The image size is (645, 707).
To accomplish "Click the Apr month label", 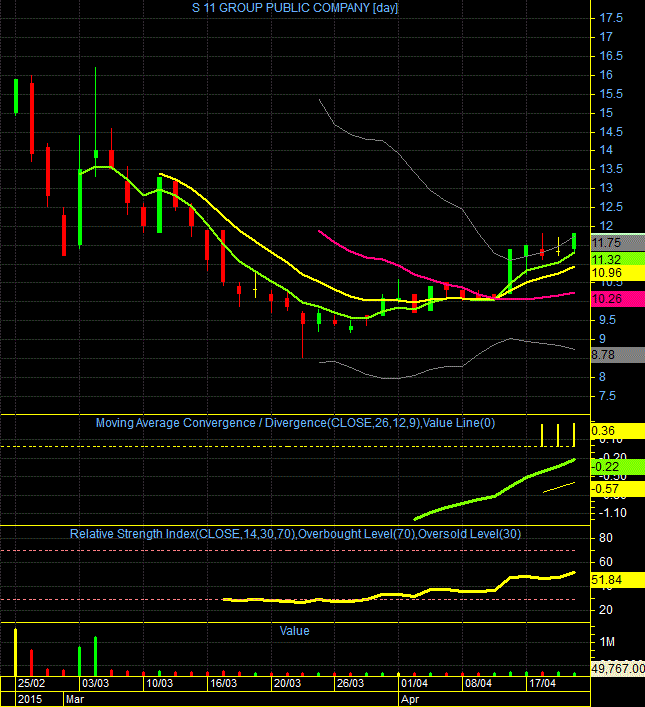I will [410, 699].
